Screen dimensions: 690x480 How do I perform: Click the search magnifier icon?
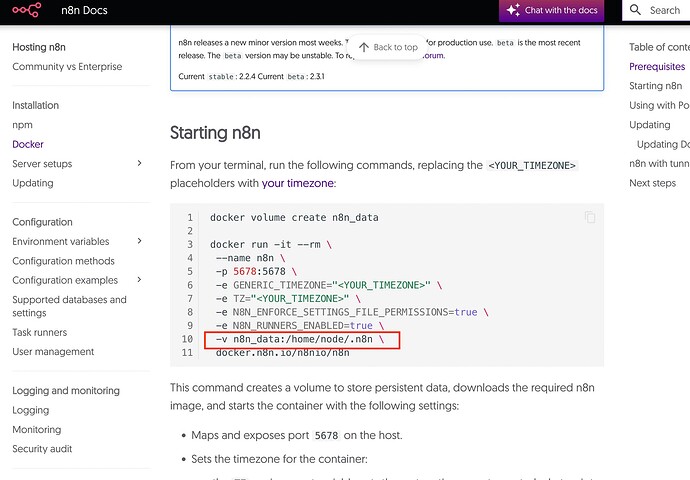pos(636,10)
